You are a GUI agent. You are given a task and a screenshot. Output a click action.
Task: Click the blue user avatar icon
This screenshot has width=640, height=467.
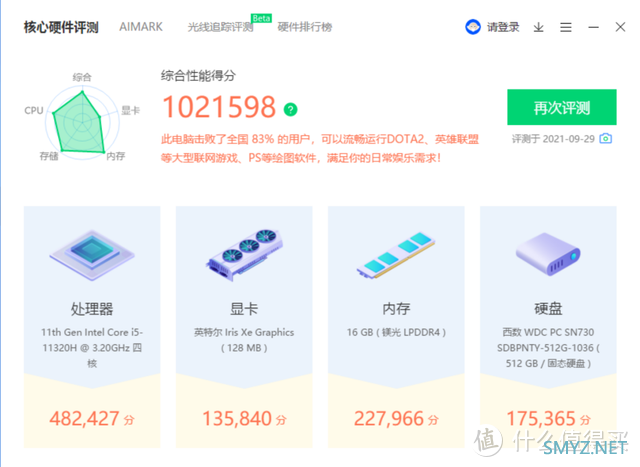tap(473, 27)
